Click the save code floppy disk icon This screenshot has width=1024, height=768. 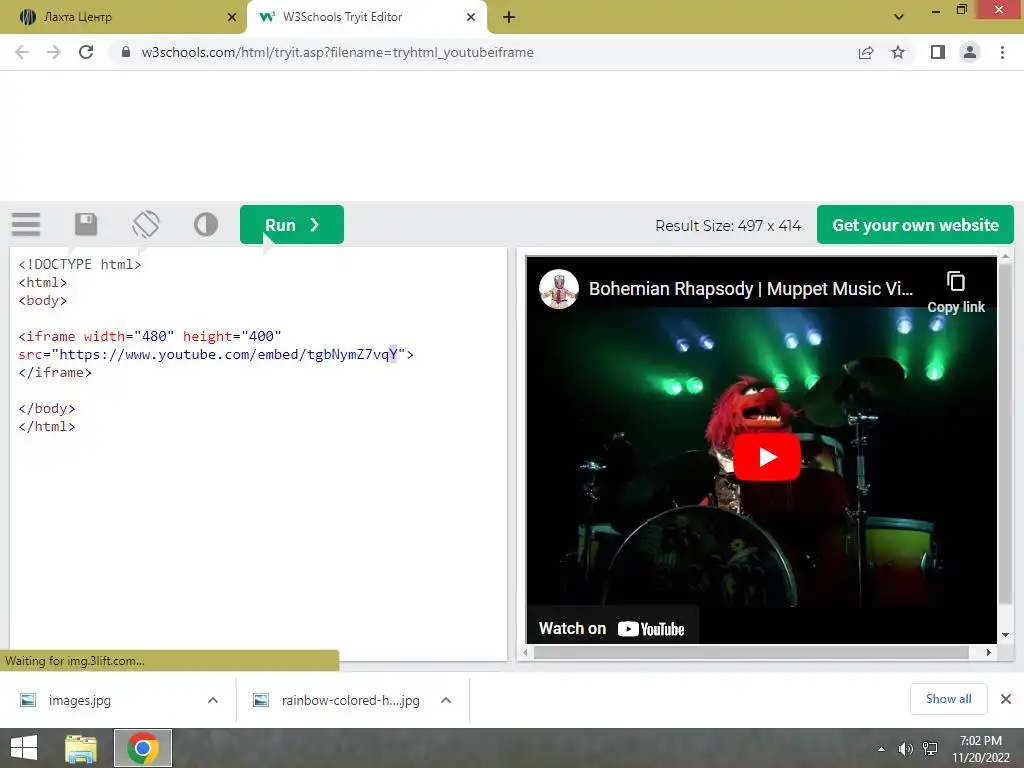[x=86, y=224]
